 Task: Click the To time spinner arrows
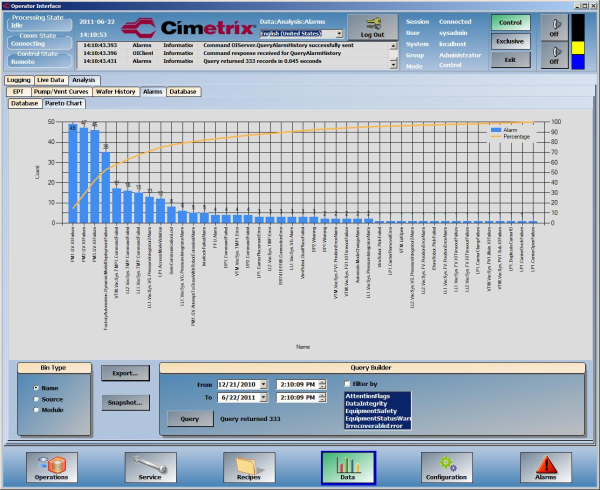(x=322, y=397)
